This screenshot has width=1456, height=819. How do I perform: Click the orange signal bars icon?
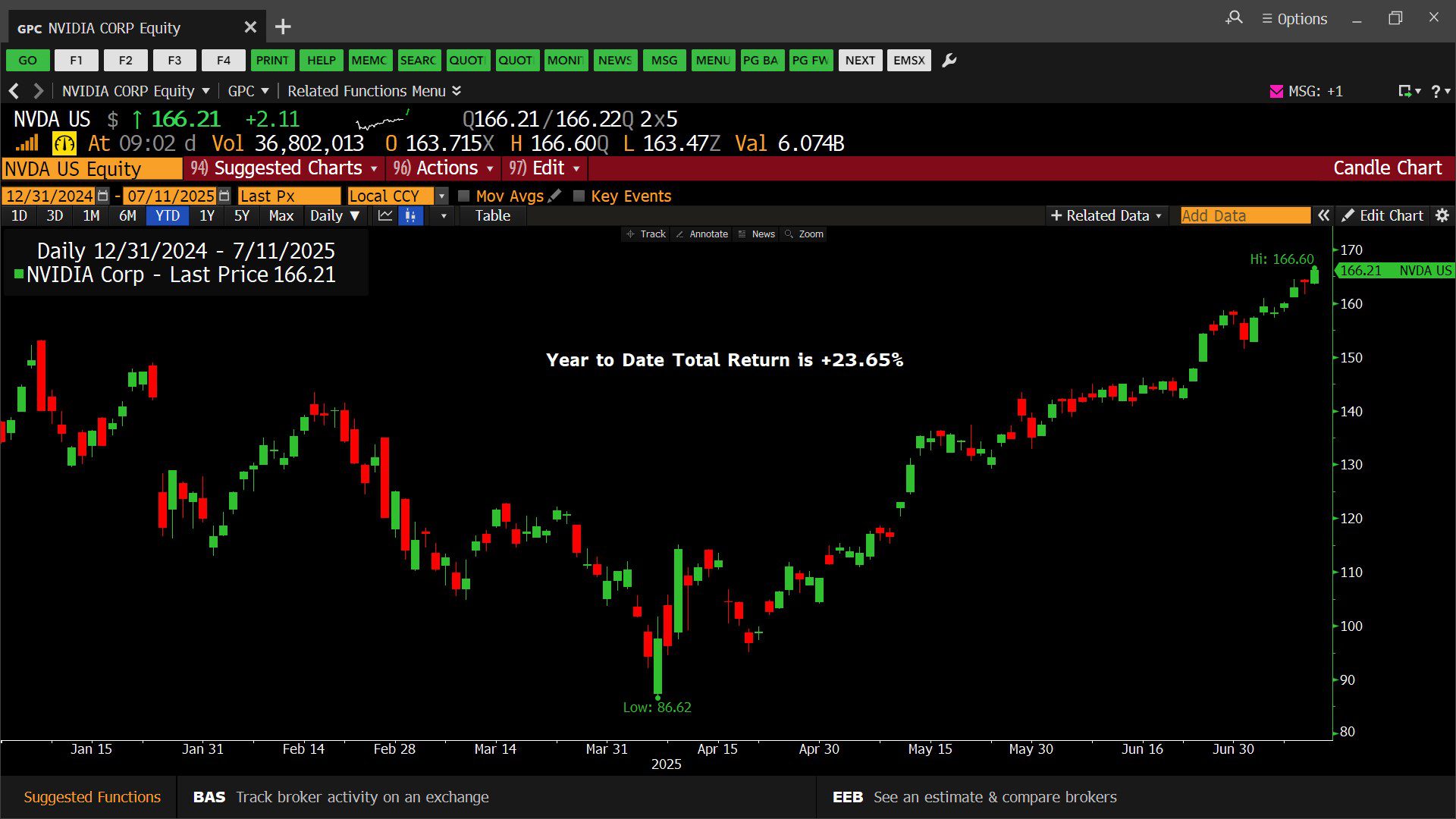(27, 143)
